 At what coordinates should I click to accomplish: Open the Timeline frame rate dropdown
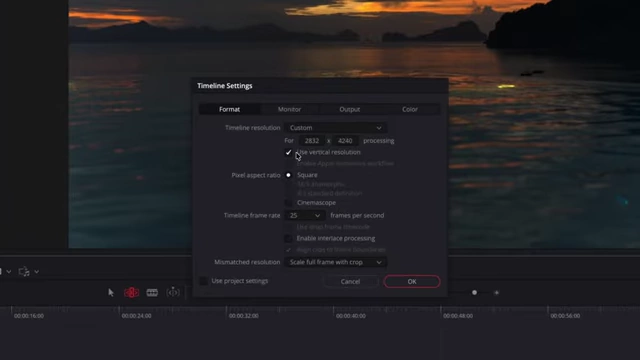tap(304, 216)
